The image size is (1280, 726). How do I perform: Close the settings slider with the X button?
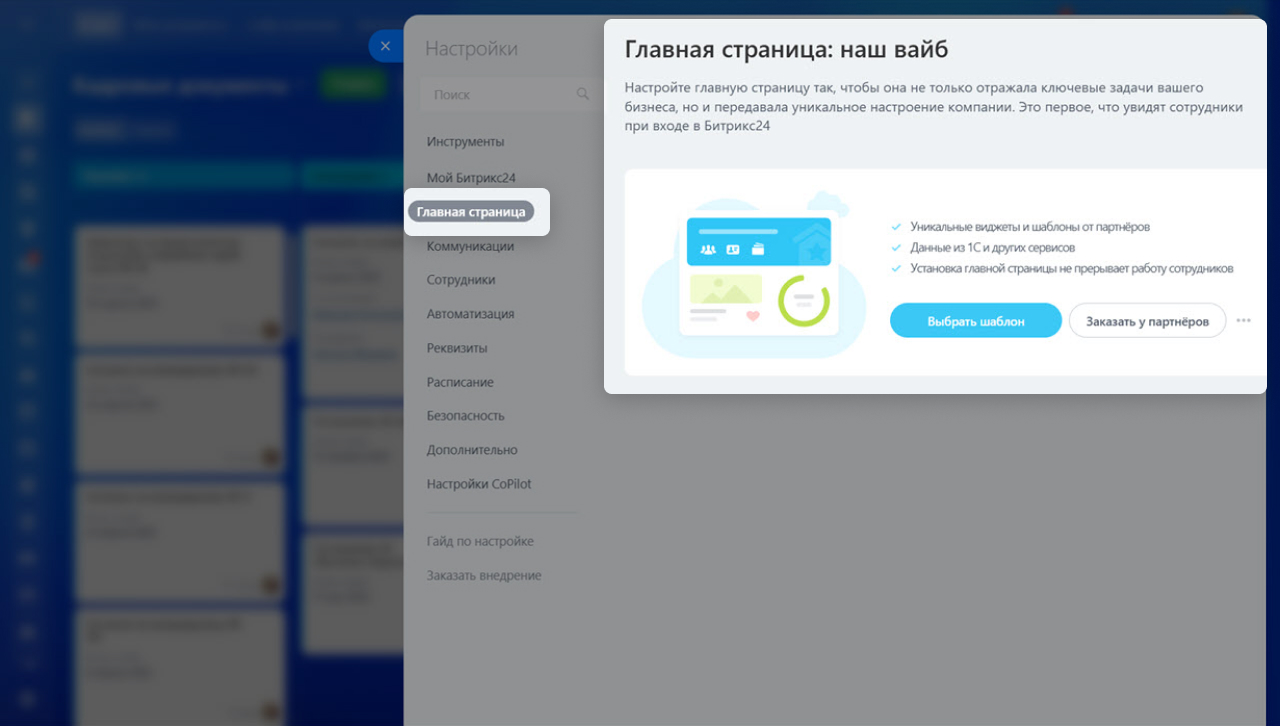pyautogui.click(x=386, y=46)
